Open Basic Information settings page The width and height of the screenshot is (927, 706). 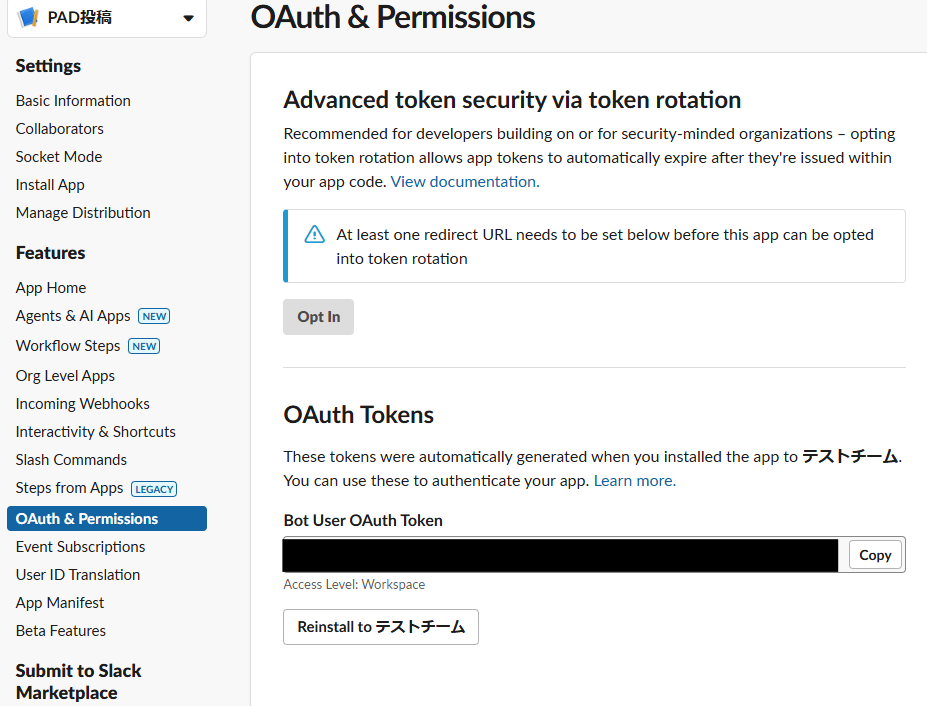73,101
